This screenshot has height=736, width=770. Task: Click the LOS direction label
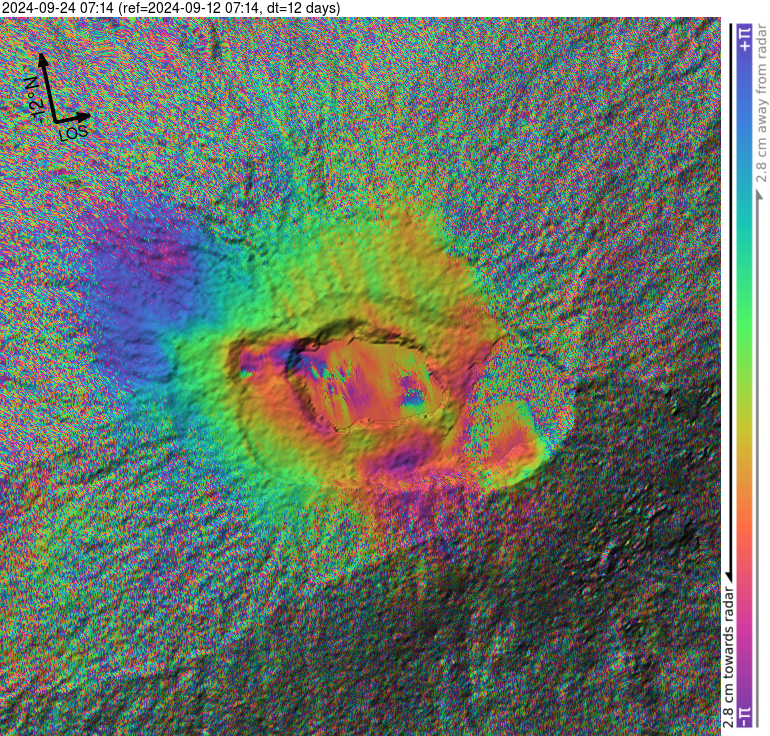tap(74, 132)
